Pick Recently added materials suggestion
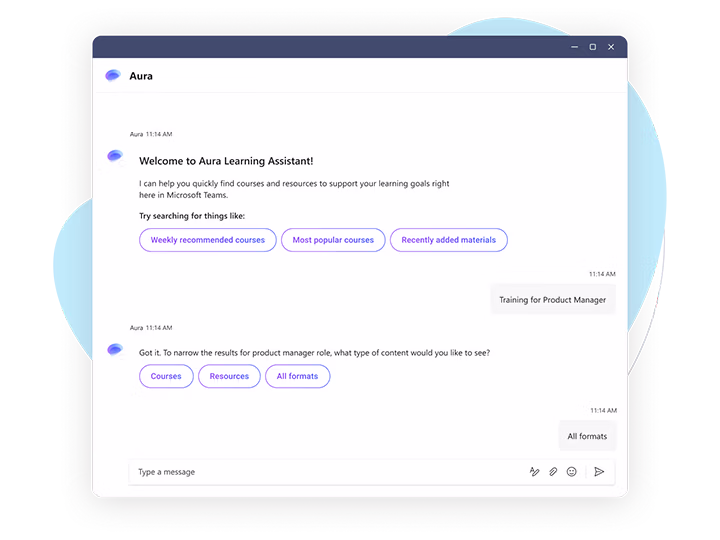Image resolution: width=720 pixels, height=540 pixels. pyautogui.click(x=449, y=240)
